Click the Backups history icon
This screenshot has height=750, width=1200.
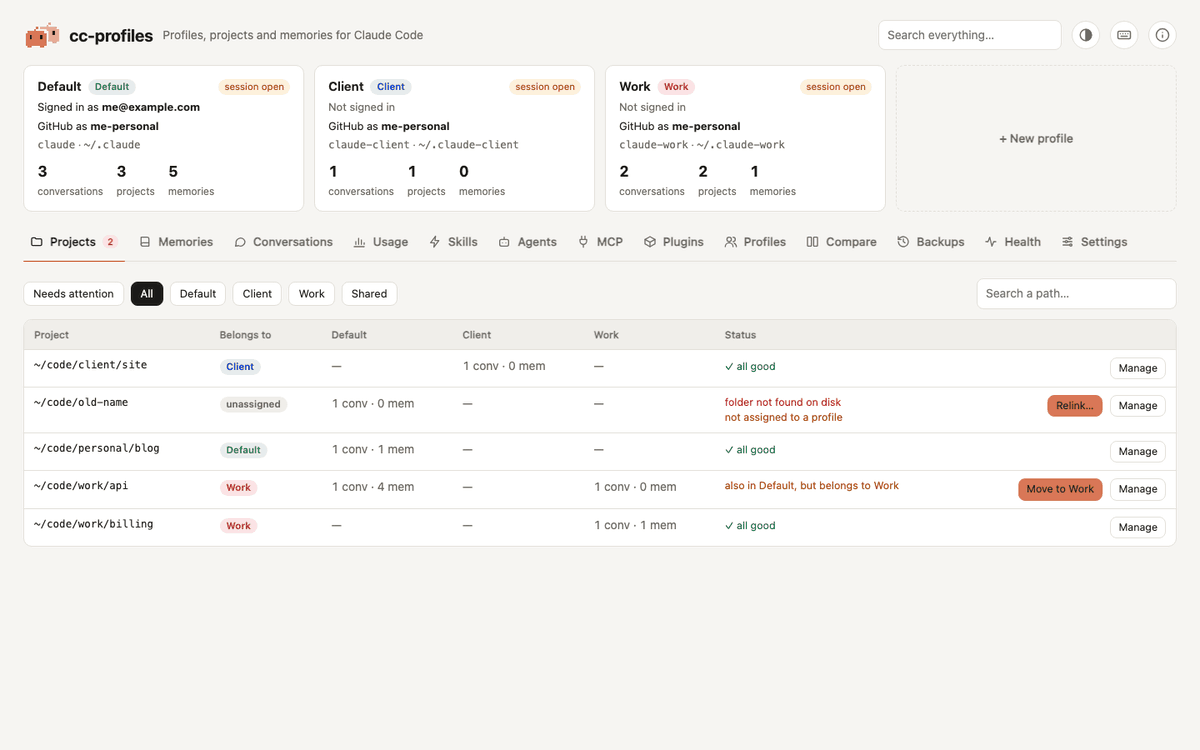point(903,242)
